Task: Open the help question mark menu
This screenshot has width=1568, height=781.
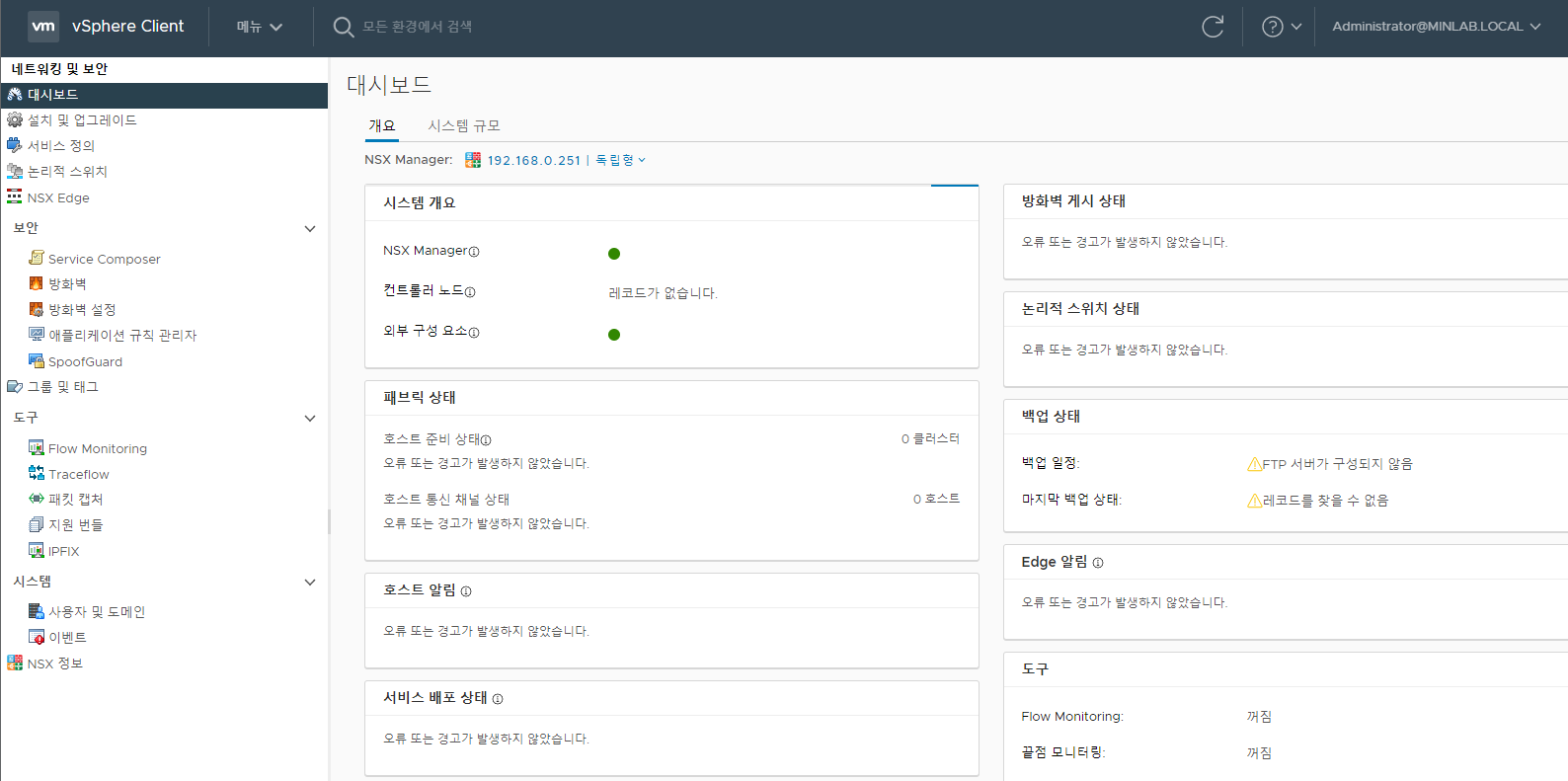Action: [x=1282, y=27]
